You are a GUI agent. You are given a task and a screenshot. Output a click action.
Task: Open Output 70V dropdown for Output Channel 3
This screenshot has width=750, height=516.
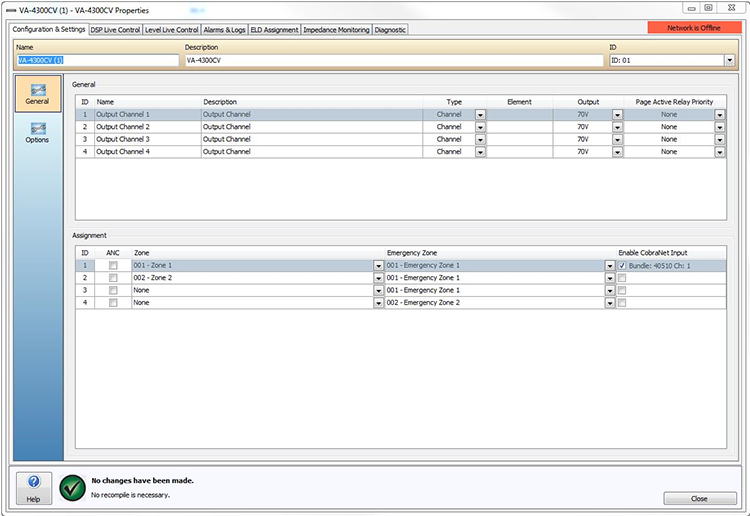tap(618, 140)
